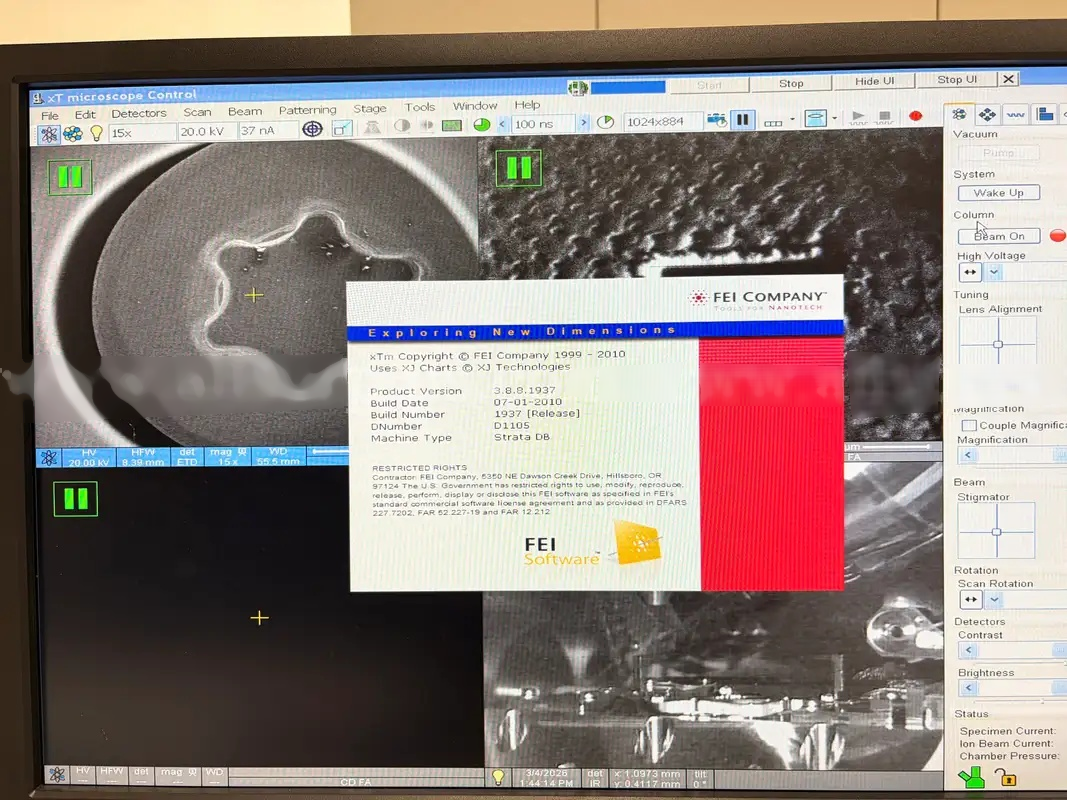Open the Beam menu
1067x800 pixels.
245,111
